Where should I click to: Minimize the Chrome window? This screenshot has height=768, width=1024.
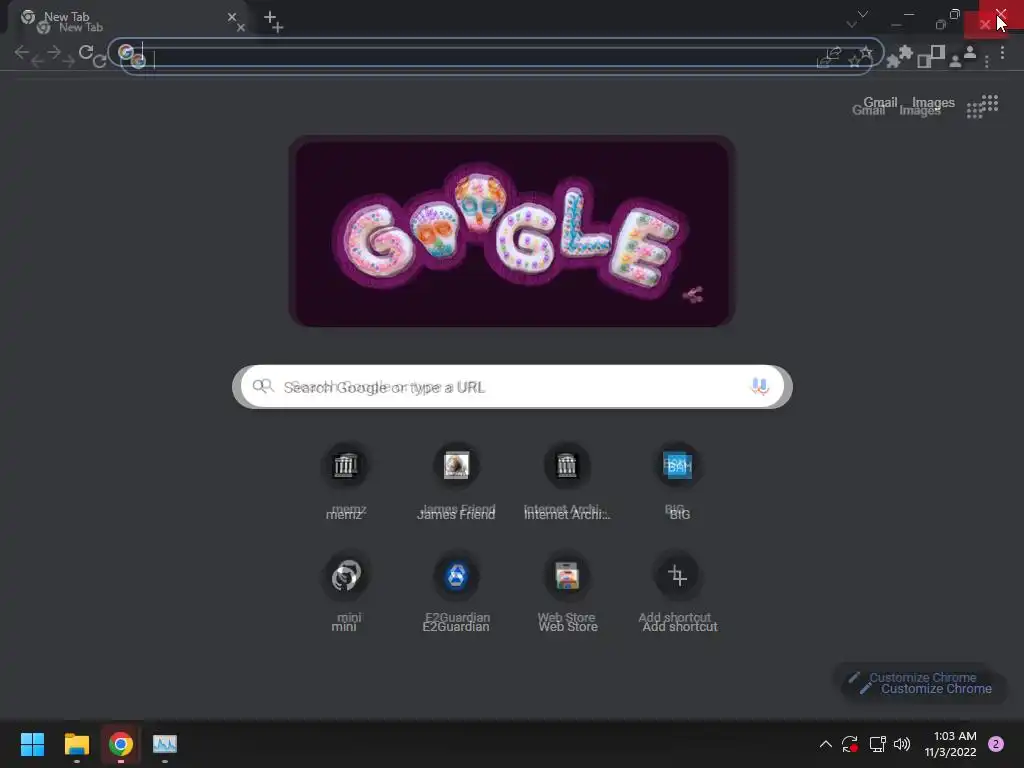coord(908,14)
